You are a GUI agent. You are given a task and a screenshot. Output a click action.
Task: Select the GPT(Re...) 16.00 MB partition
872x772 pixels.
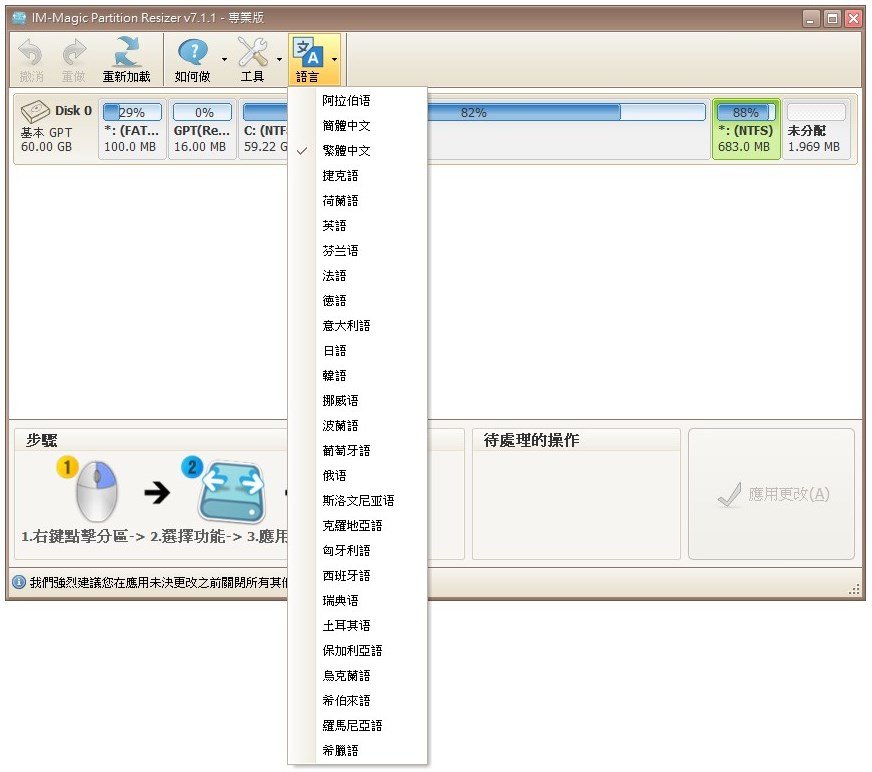click(202, 129)
